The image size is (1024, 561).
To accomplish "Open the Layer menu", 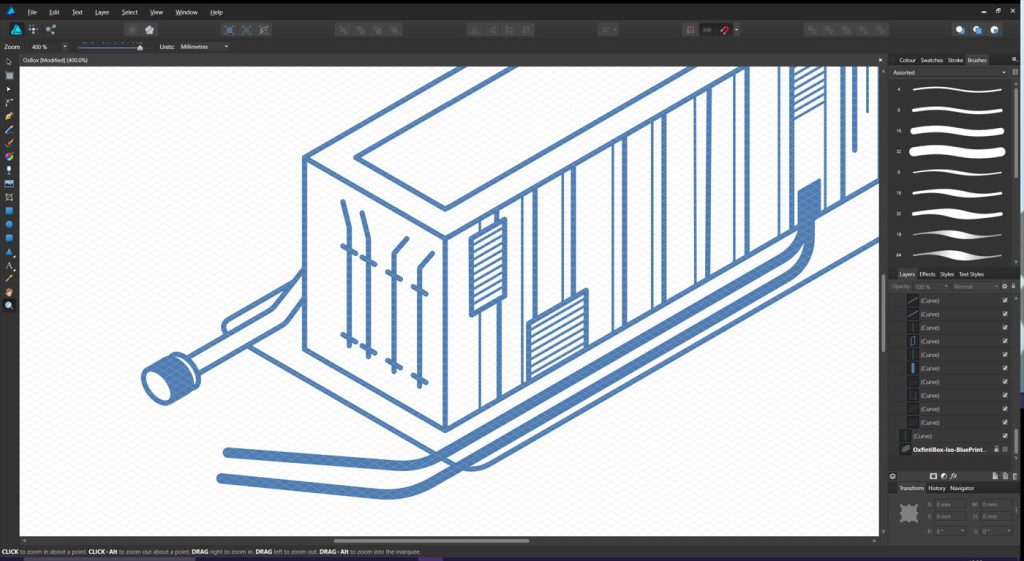I will [102, 12].
